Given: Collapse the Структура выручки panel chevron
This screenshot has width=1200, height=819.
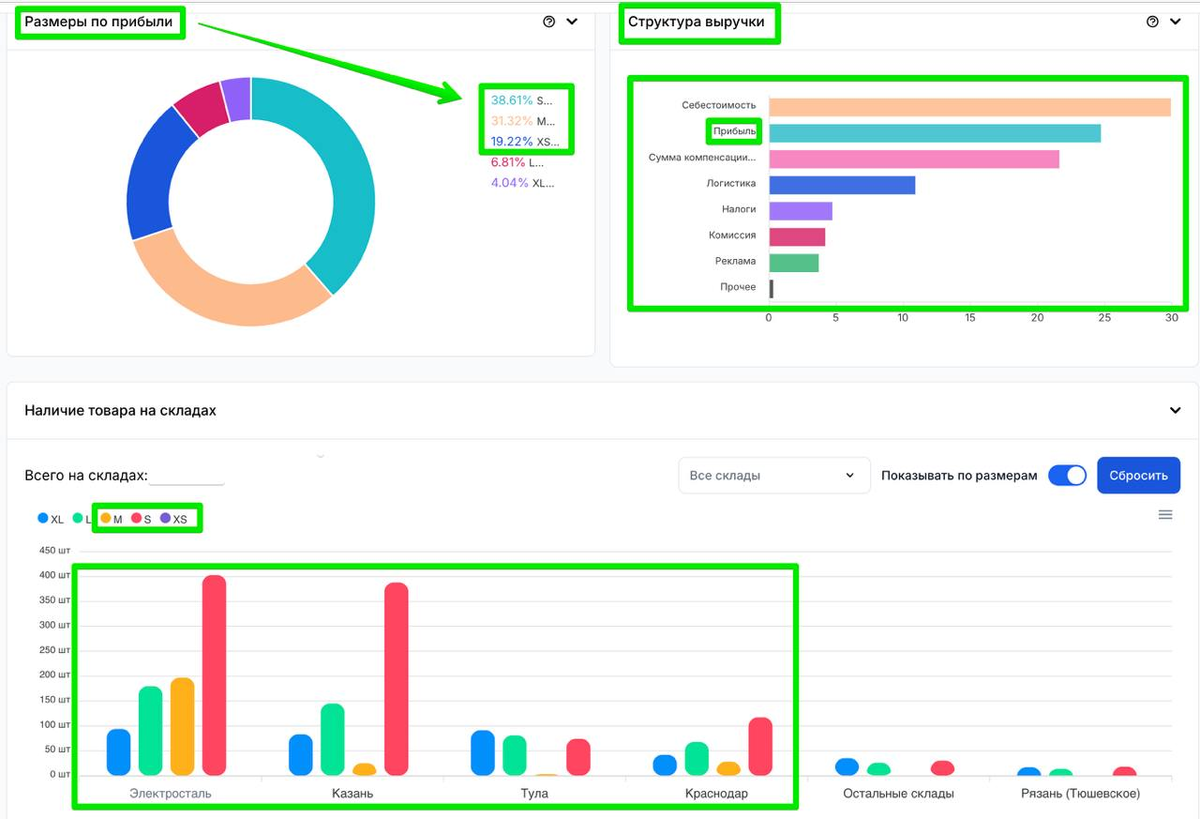Looking at the screenshot, I should point(1175,21).
